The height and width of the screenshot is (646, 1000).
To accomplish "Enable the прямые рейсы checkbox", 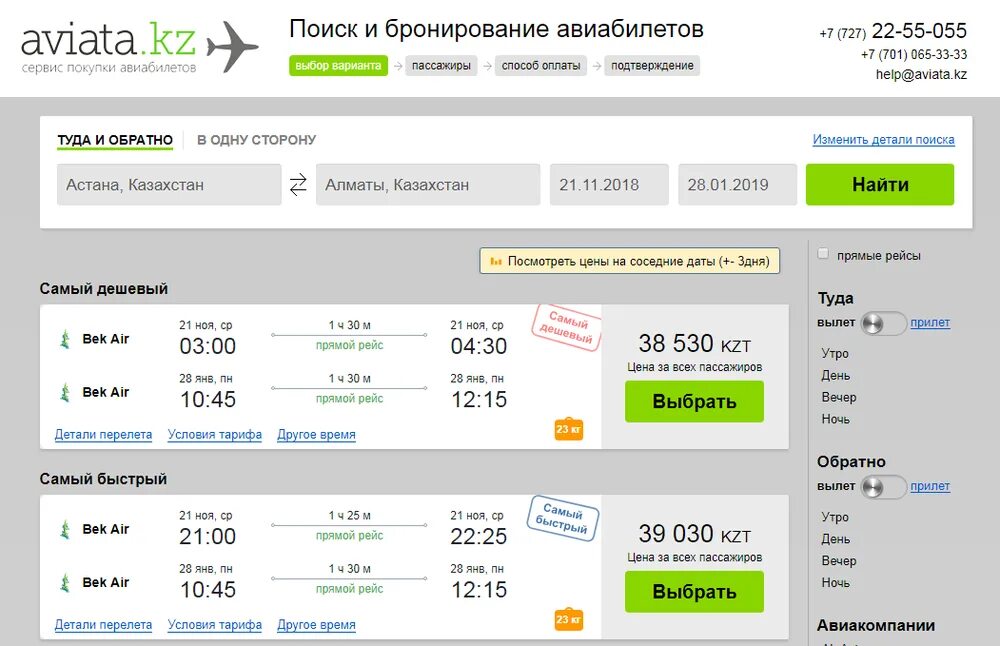I will (823, 254).
